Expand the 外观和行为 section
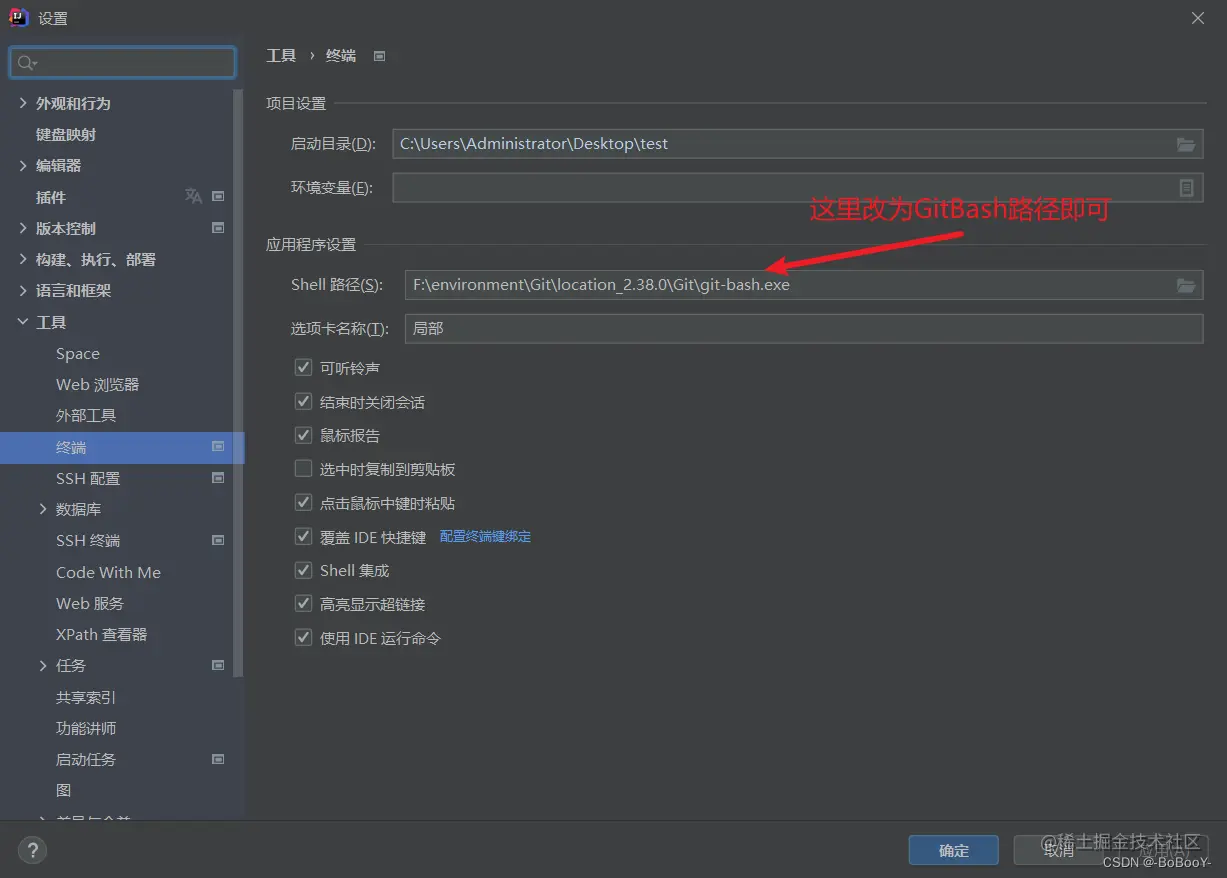Image resolution: width=1227 pixels, height=878 pixels. [x=23, y=103]
